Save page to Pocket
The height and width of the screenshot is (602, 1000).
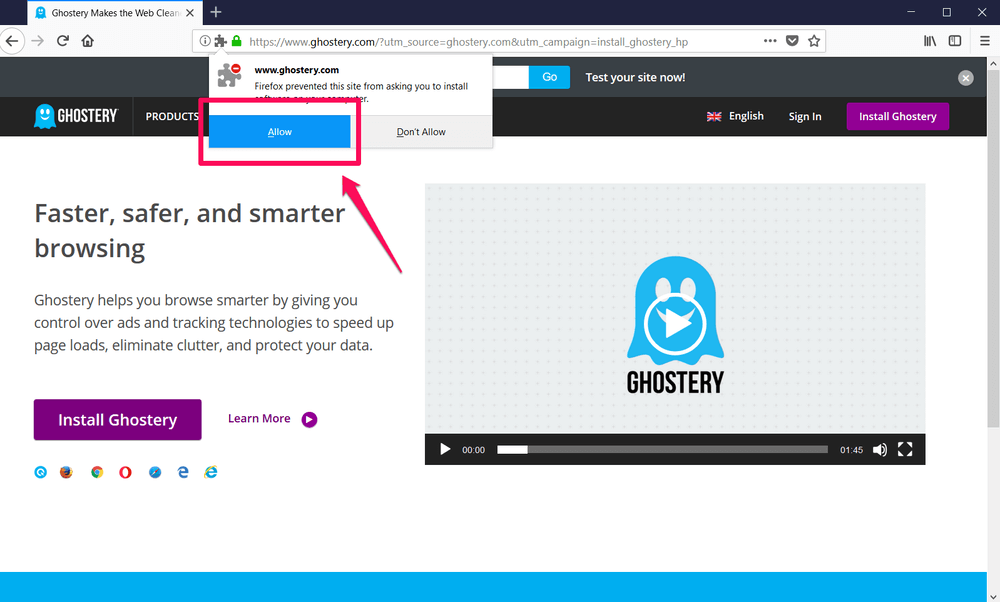792,41
